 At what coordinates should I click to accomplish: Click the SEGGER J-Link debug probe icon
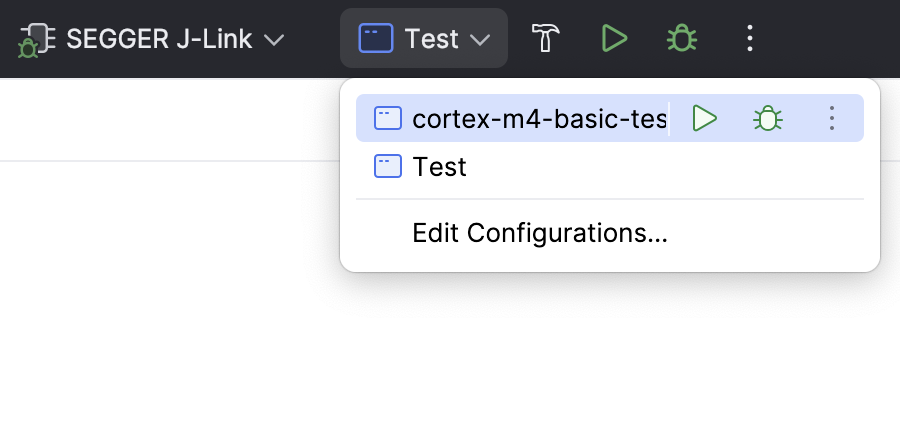(x=37, y=40)
